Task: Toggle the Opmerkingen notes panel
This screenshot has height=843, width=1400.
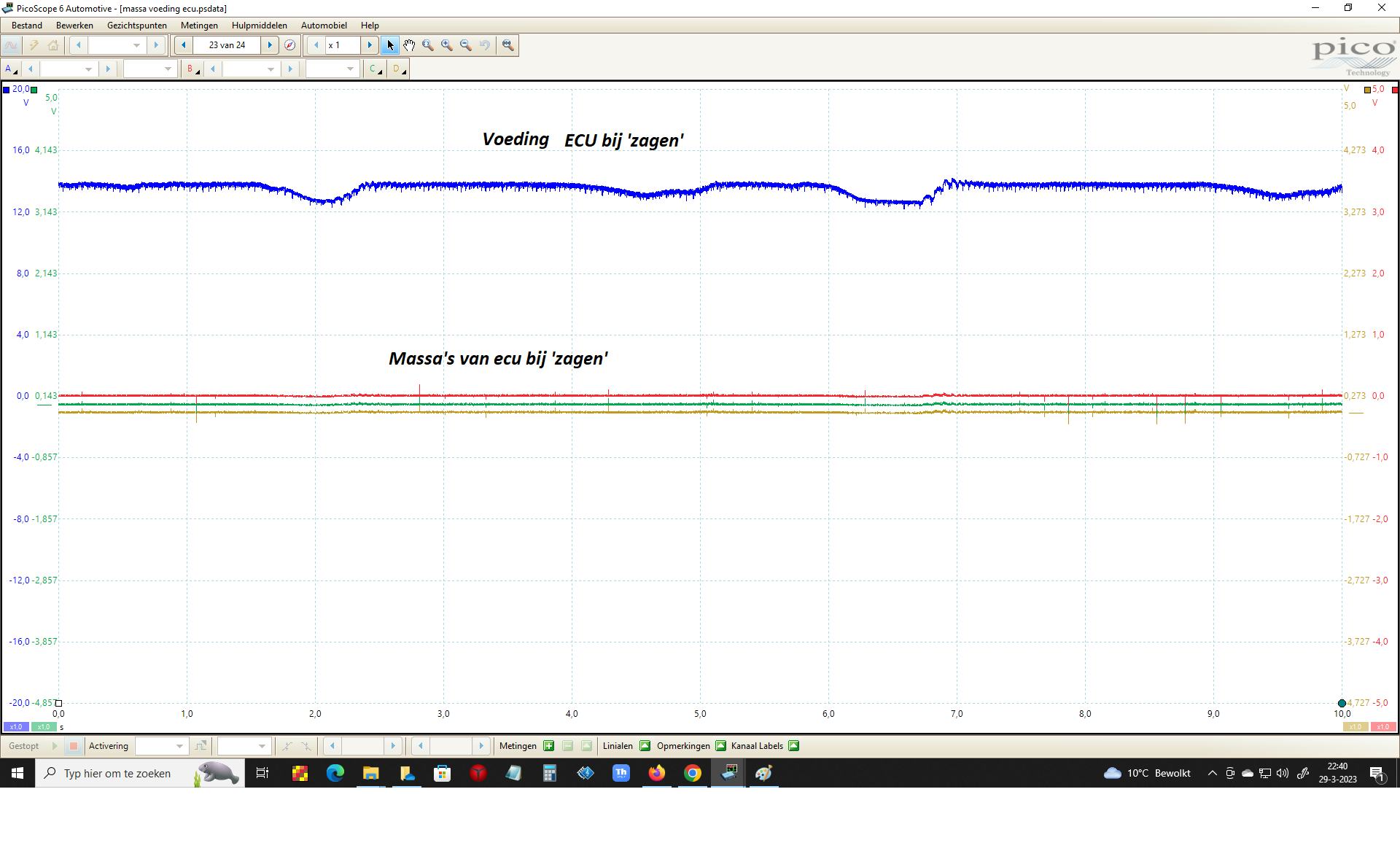Action: 720,746
